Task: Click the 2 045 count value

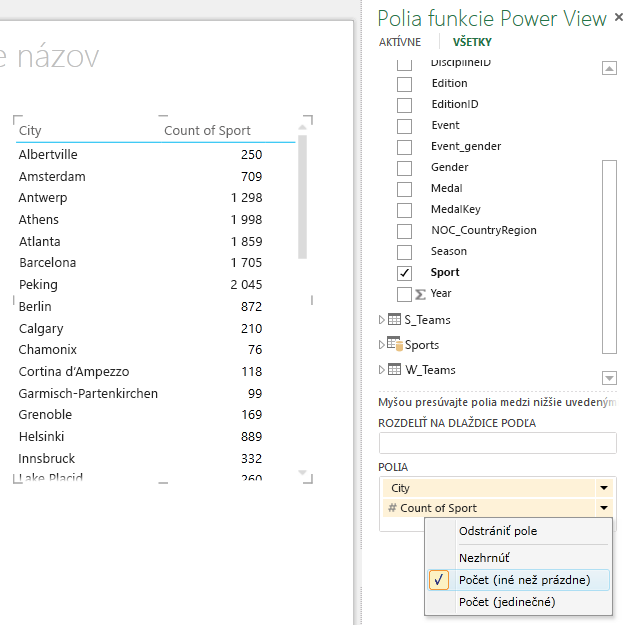Action: click(246, 285)
